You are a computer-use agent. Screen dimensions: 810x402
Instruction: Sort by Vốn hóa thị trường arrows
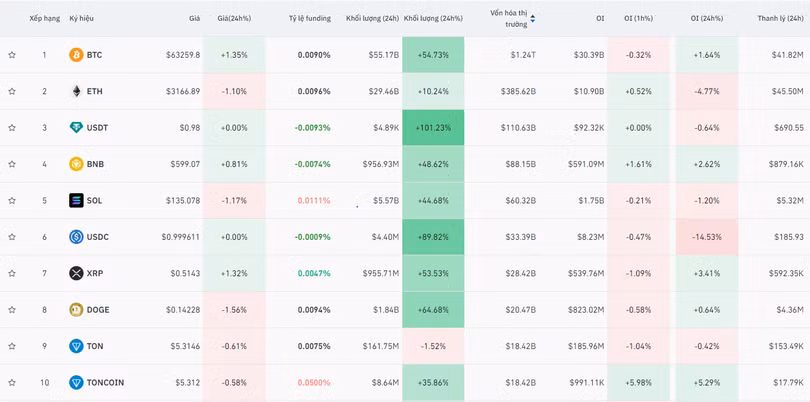[532, 18]
